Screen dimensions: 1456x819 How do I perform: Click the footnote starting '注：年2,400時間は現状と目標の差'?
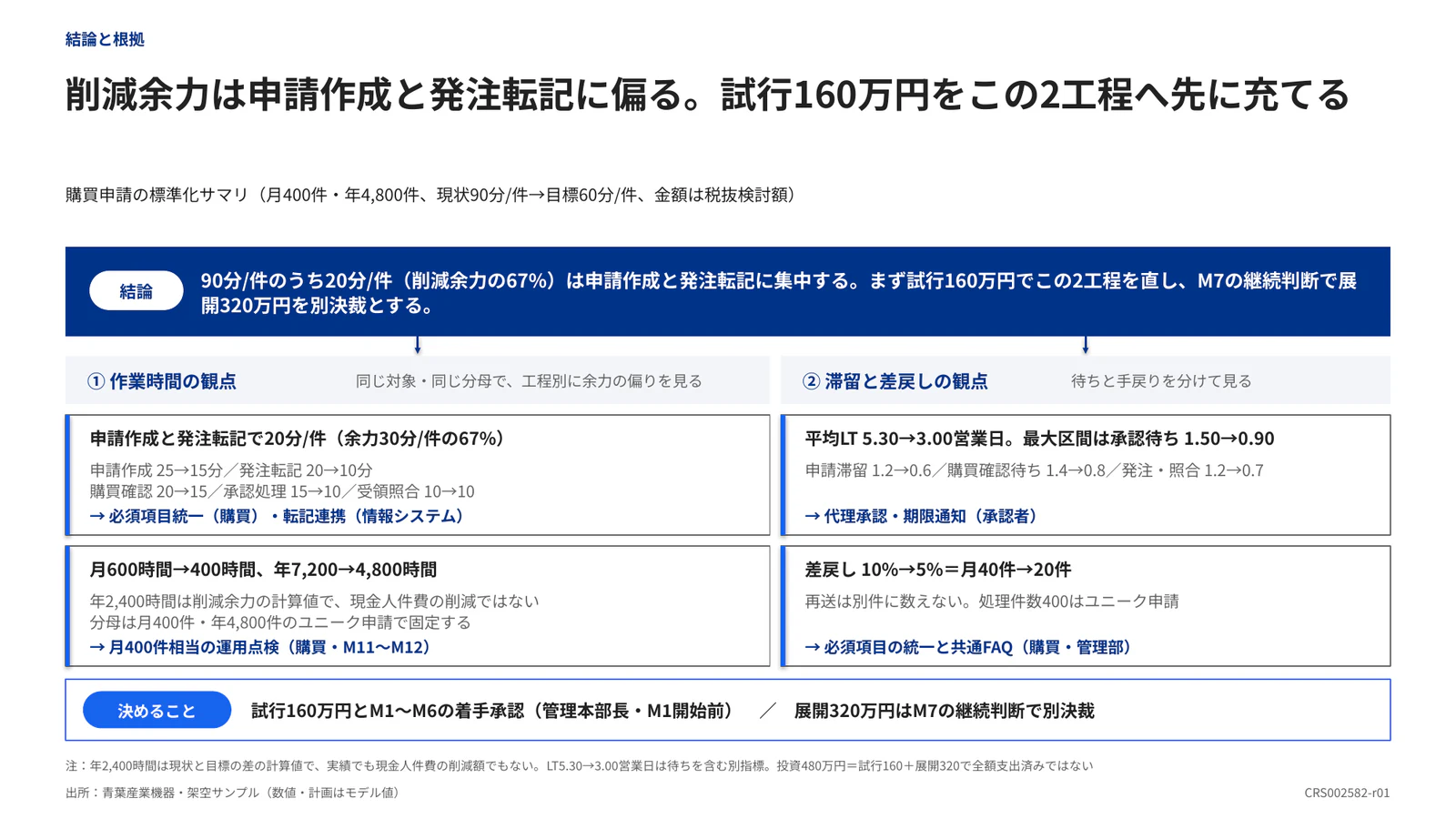click(x=579, y=766)
